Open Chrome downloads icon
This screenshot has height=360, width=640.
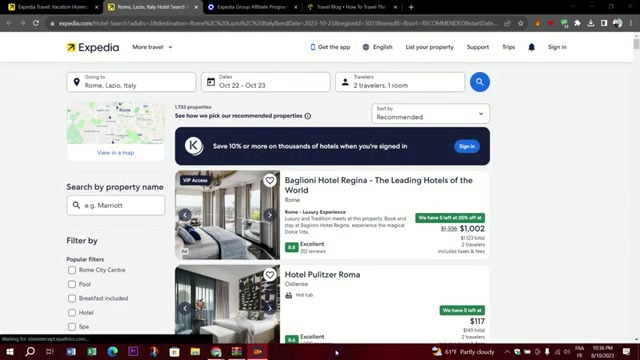click(x=591, y=23)
